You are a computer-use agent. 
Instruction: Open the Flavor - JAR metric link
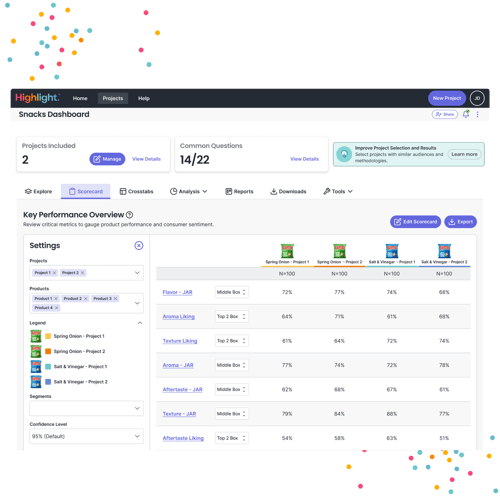click(x=177, y=292)
